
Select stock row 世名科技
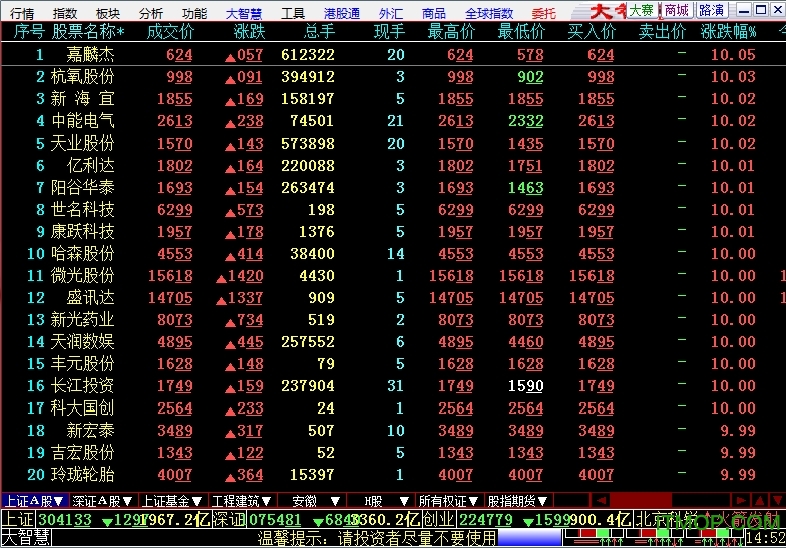coord(393,210)
